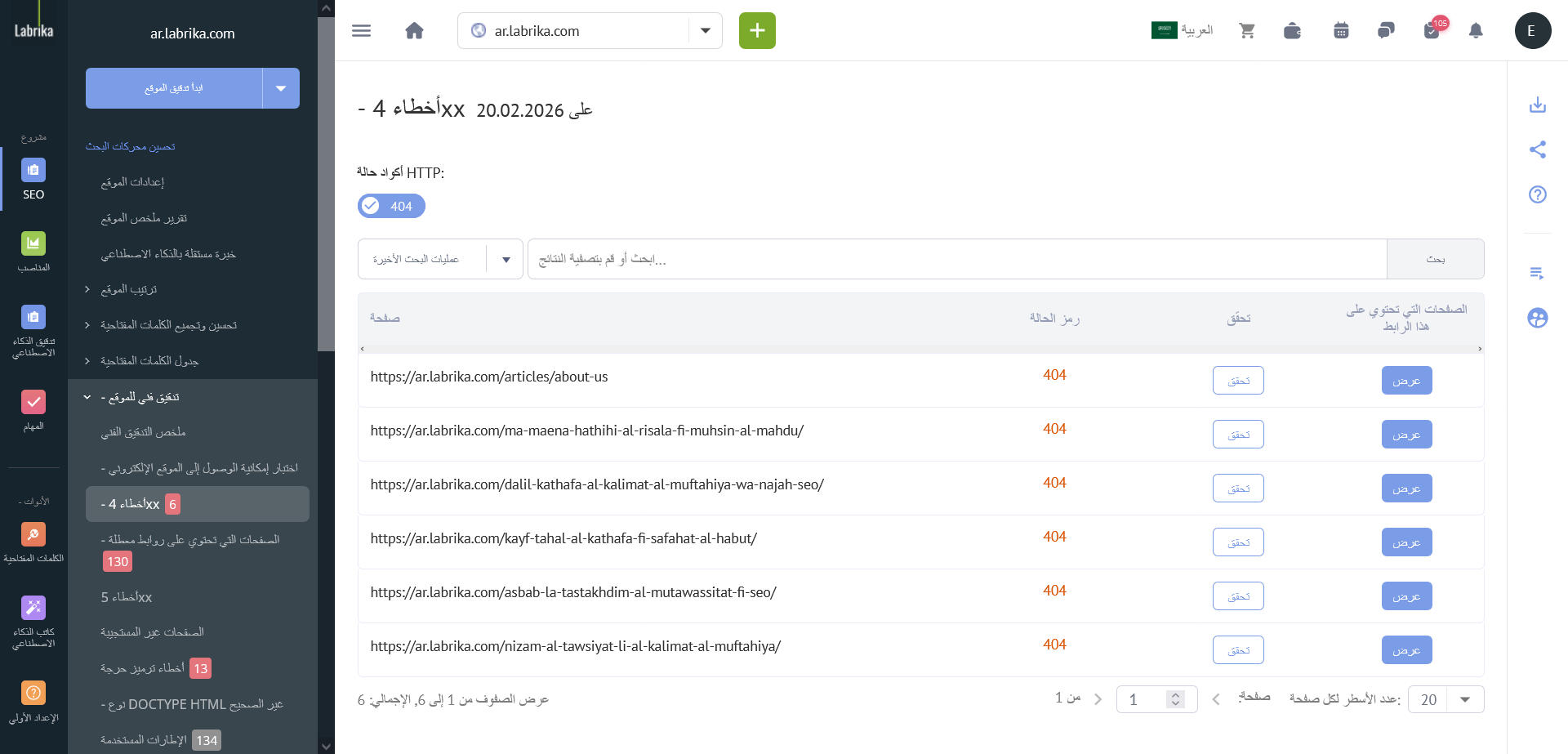The image size is (1568, 754).
Task: Click تحسين محركات البحث sidebar heading
Action: coord(131,146)
